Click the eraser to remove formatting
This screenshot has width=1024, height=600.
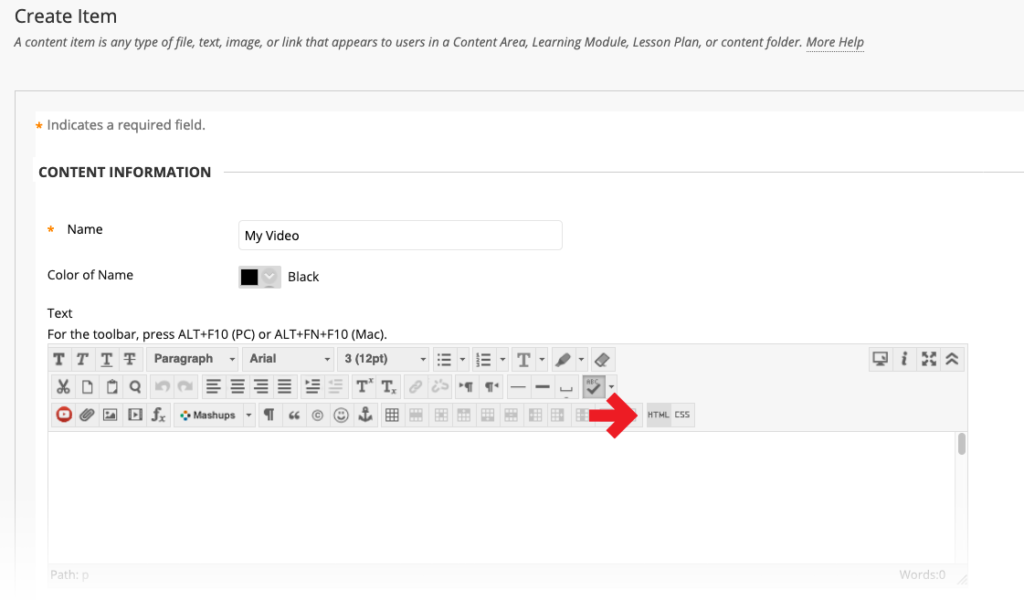[x=601, y=359]
